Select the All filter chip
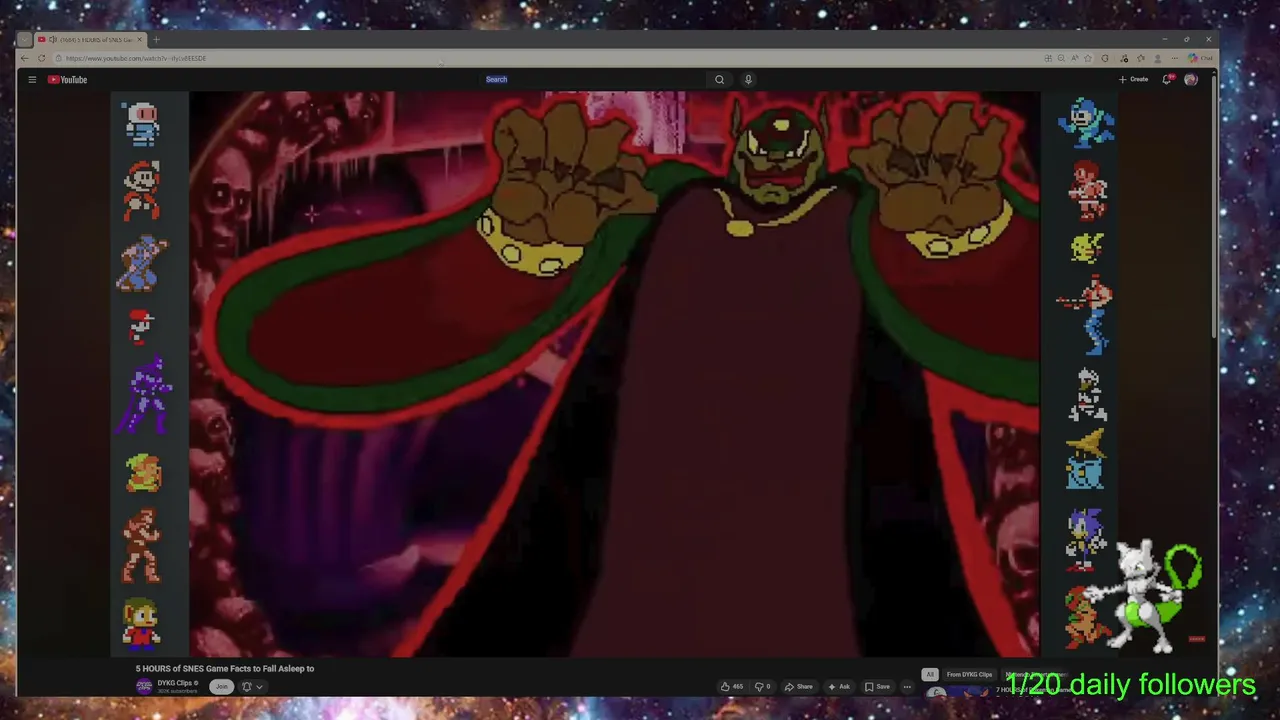Image resolution: width=1280 pixels, height=720 pixels. coord(930,675)
